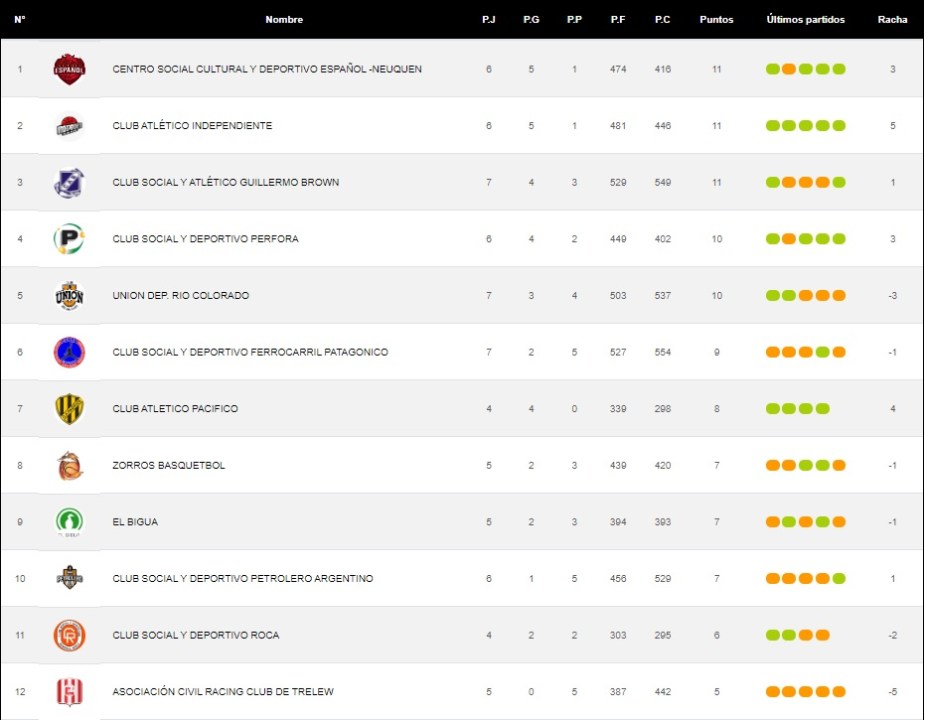Click Club Atlético Independiente's logo
925x720 pixels.
pos(69,126)
